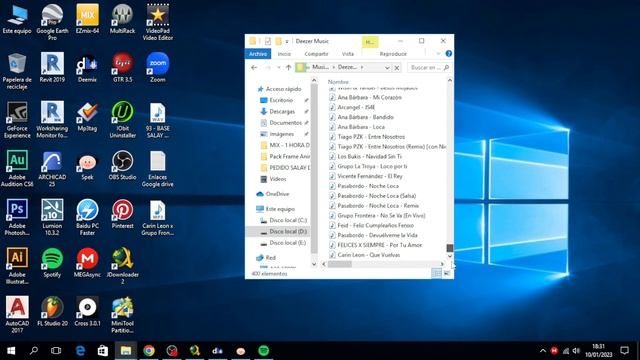Select the MiniTool Partition desktop icon

tap(122, 315)
